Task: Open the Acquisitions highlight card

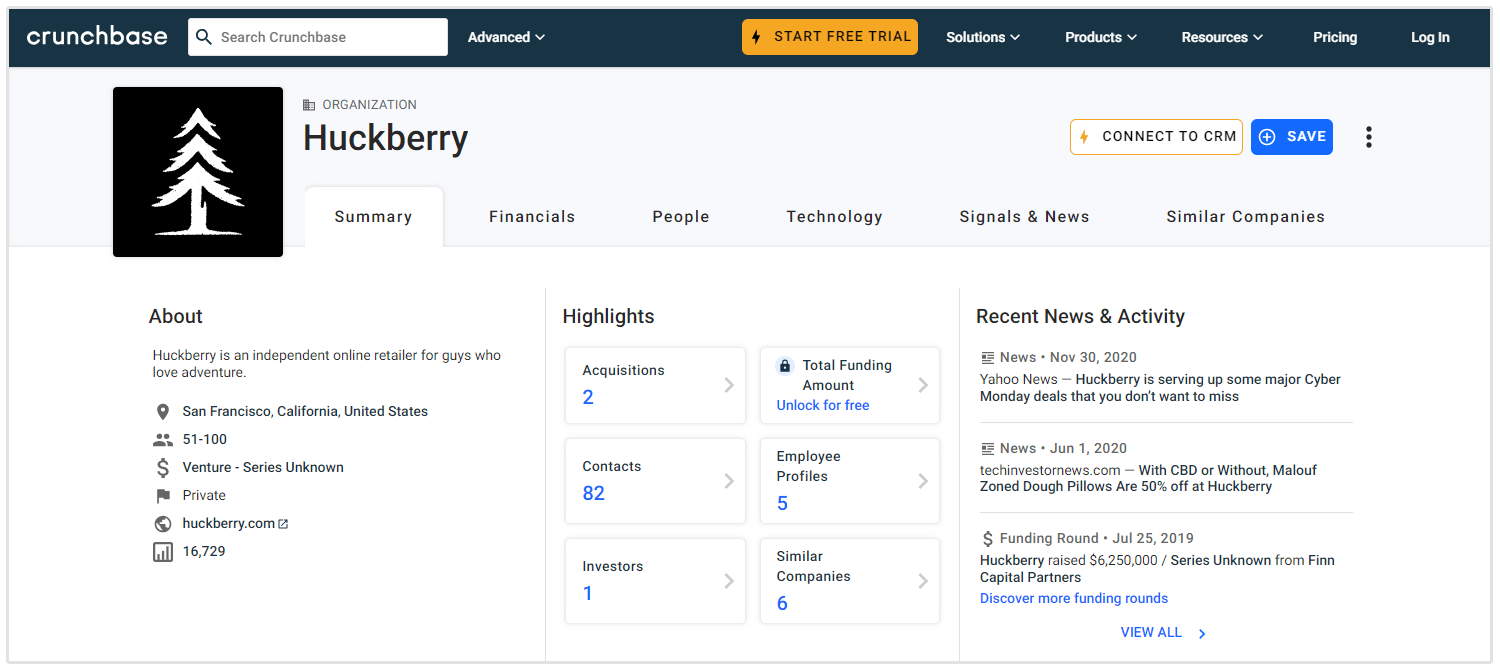Action: [x=655, y=385]
